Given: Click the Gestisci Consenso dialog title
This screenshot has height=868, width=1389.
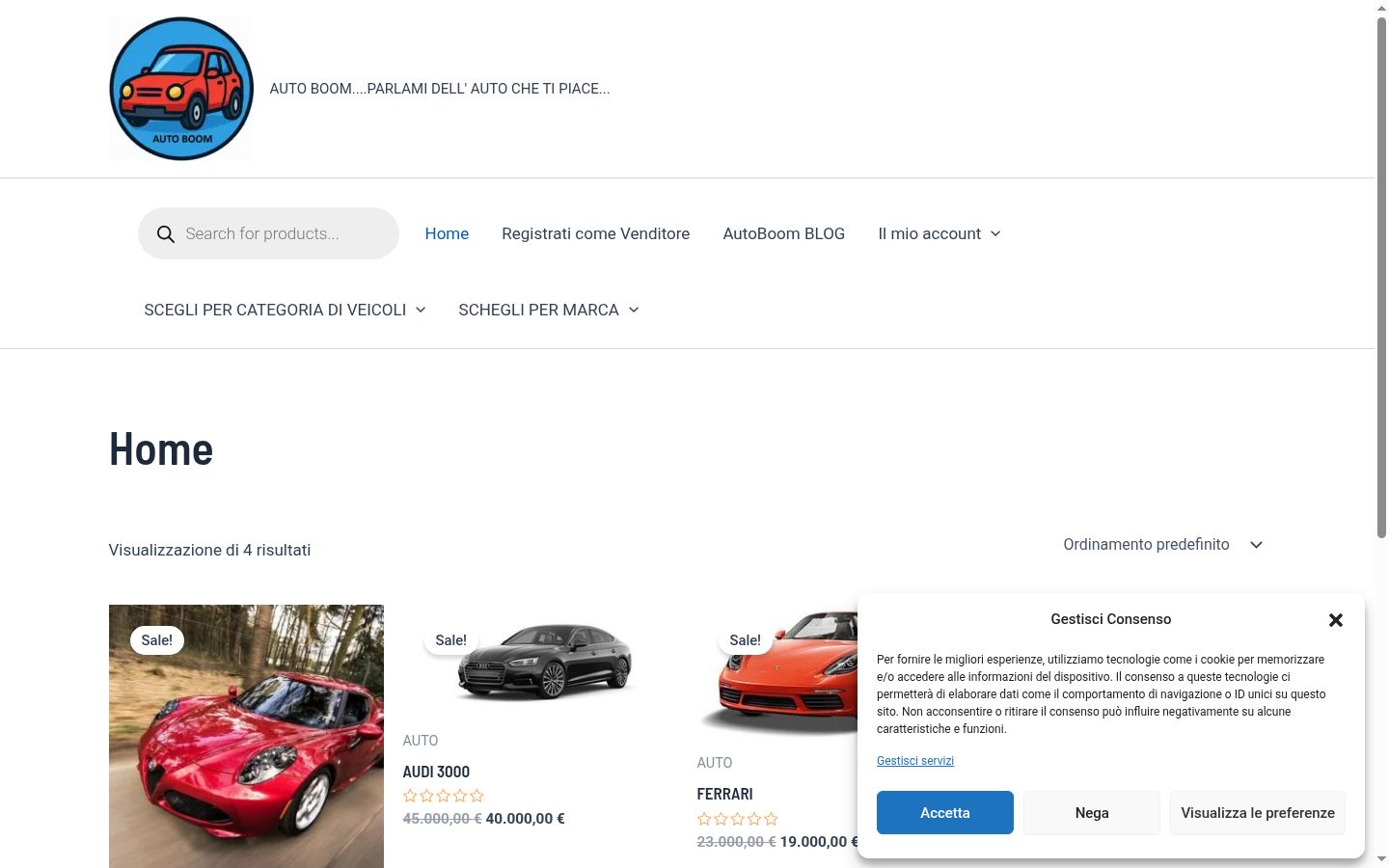Looking at the screenshot, I should (x=1111, y=619).
